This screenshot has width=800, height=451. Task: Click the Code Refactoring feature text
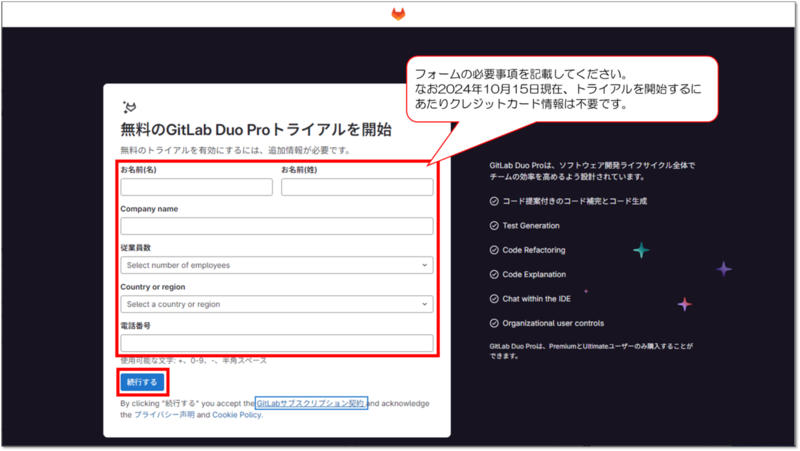pyautogui.click(x=534, y=250)
